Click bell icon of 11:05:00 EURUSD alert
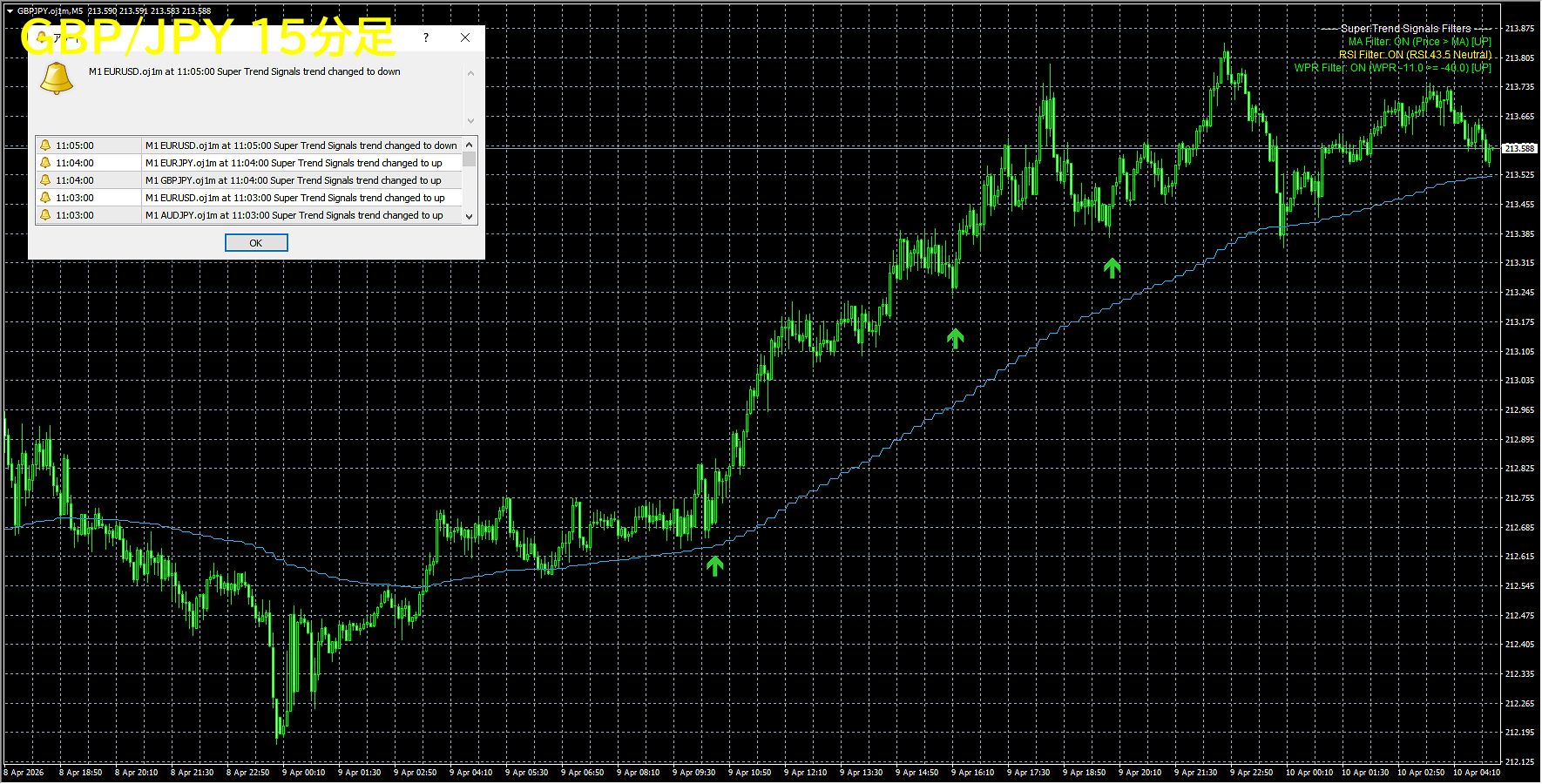Screen dimensions: 1542x784 coord(45,145)
